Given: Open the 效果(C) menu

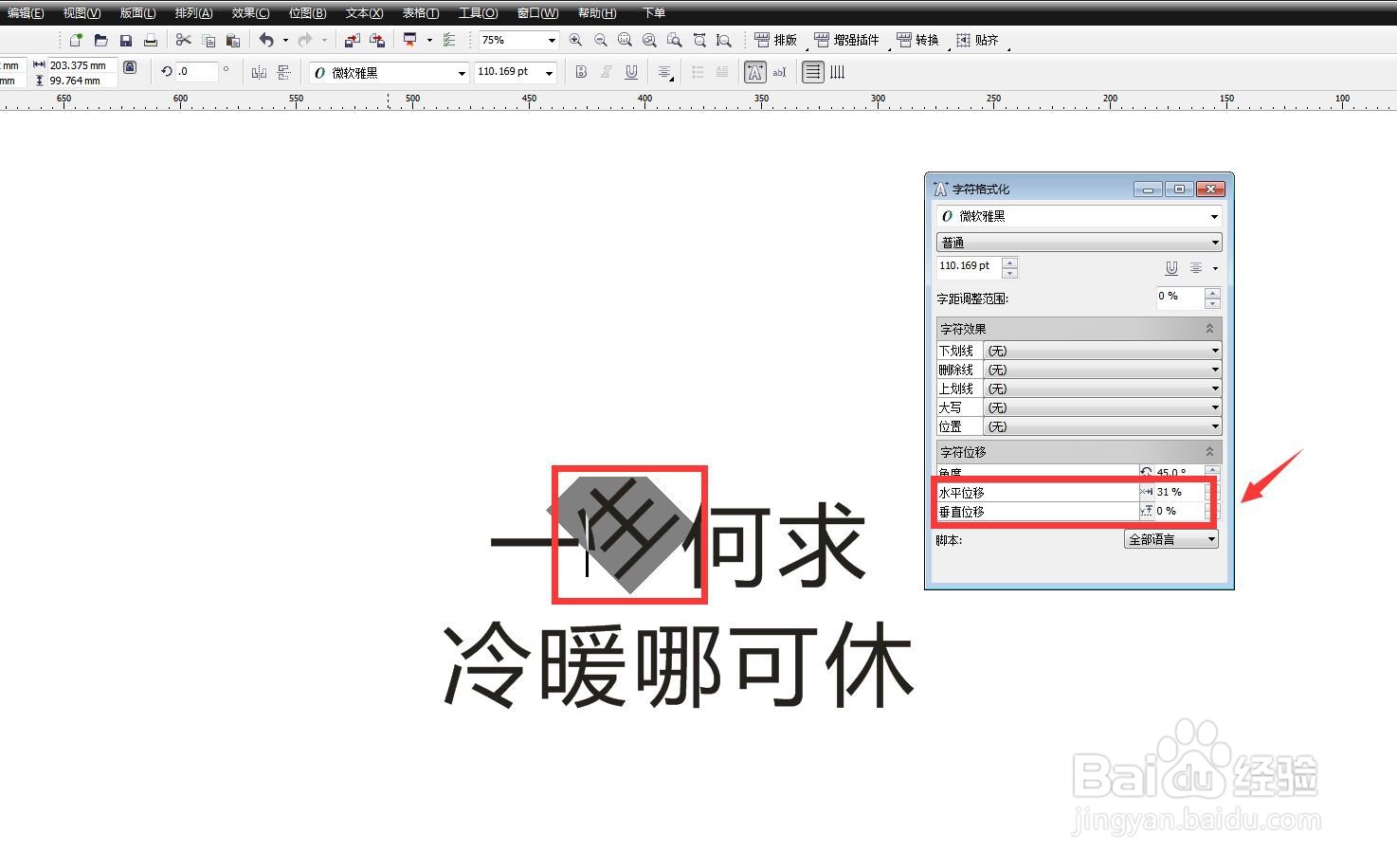Looking at the screenshot, I should coord(251,13).
